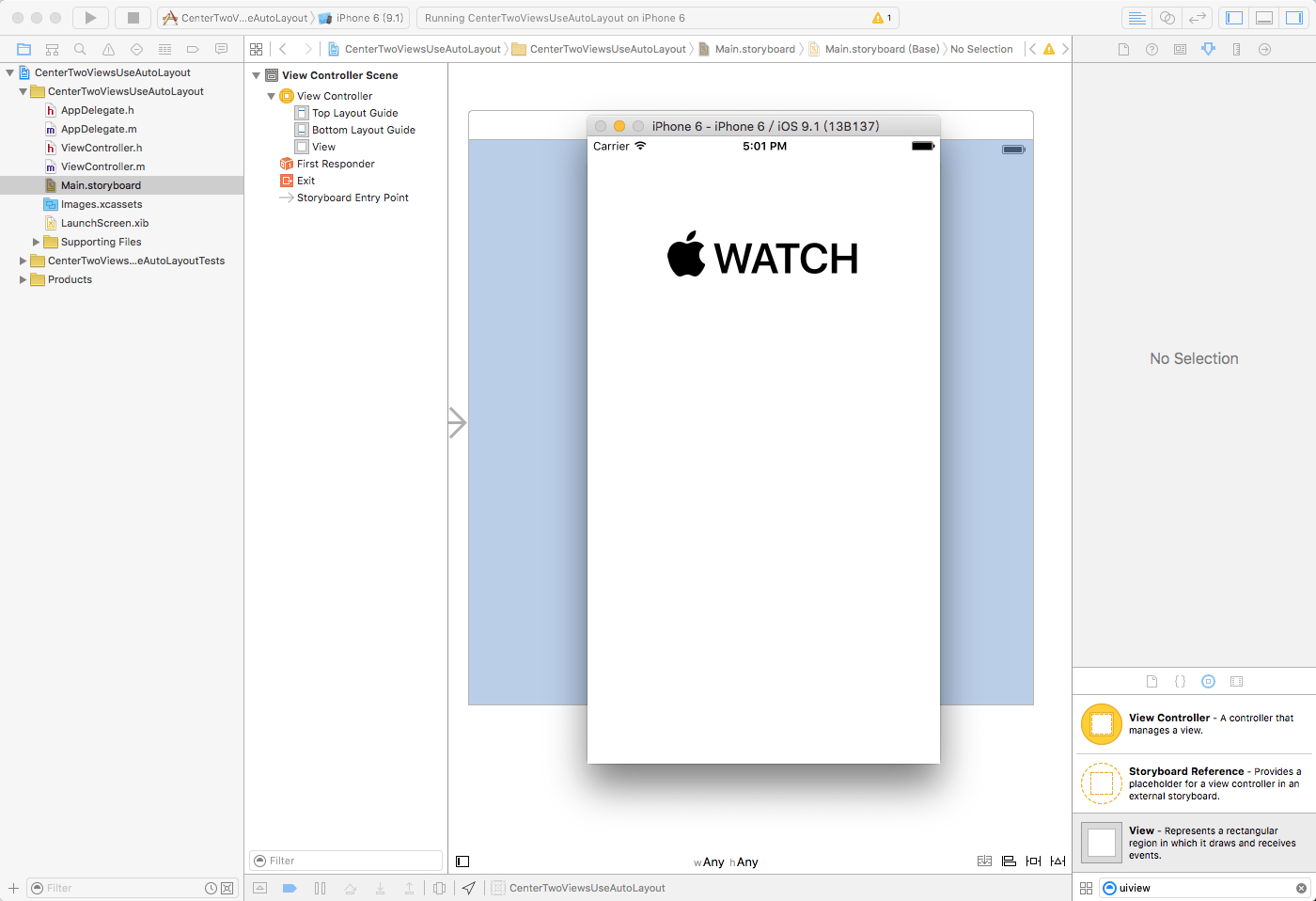The height and width of the screenshot is (901, 1316).
Task: Open the Issue navigator
Action: tap(108, 49)
